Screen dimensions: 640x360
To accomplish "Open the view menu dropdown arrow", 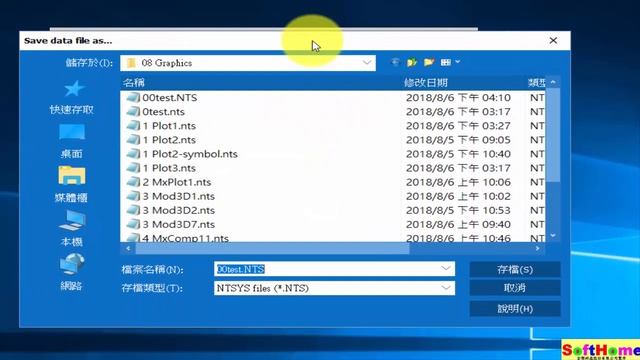I will tap(458, 62).
